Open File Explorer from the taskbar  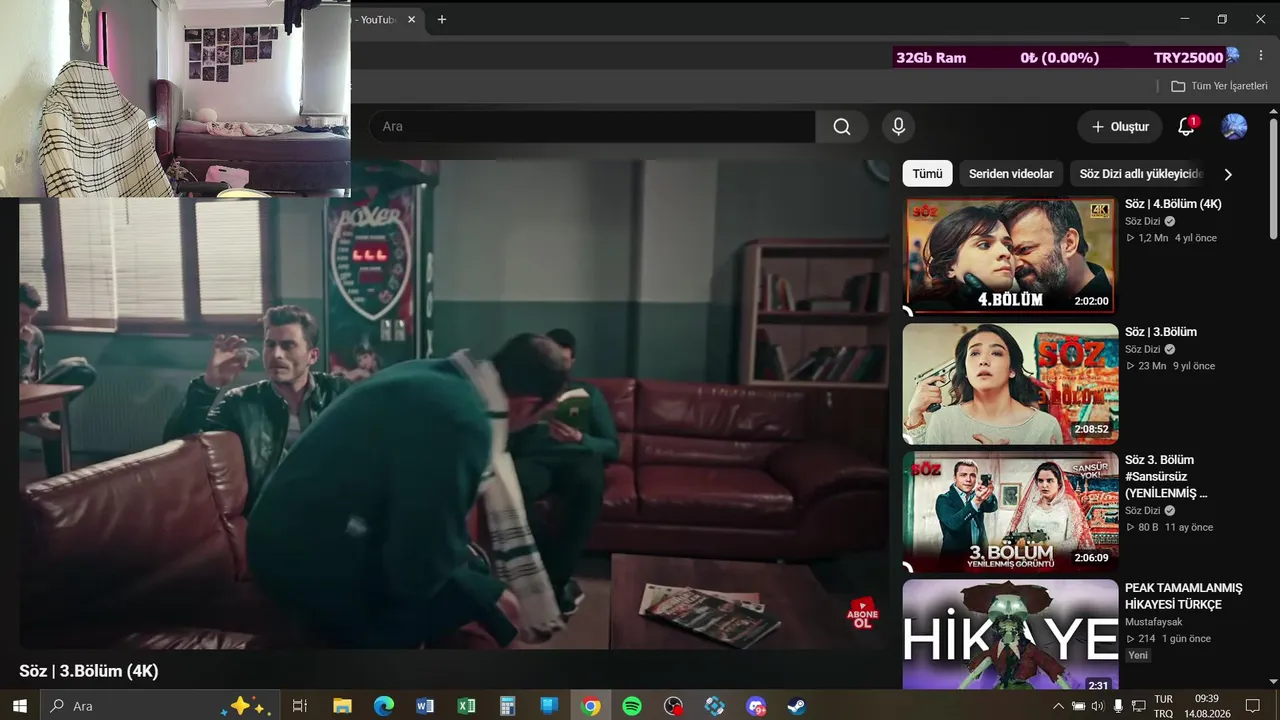point(342,706)
